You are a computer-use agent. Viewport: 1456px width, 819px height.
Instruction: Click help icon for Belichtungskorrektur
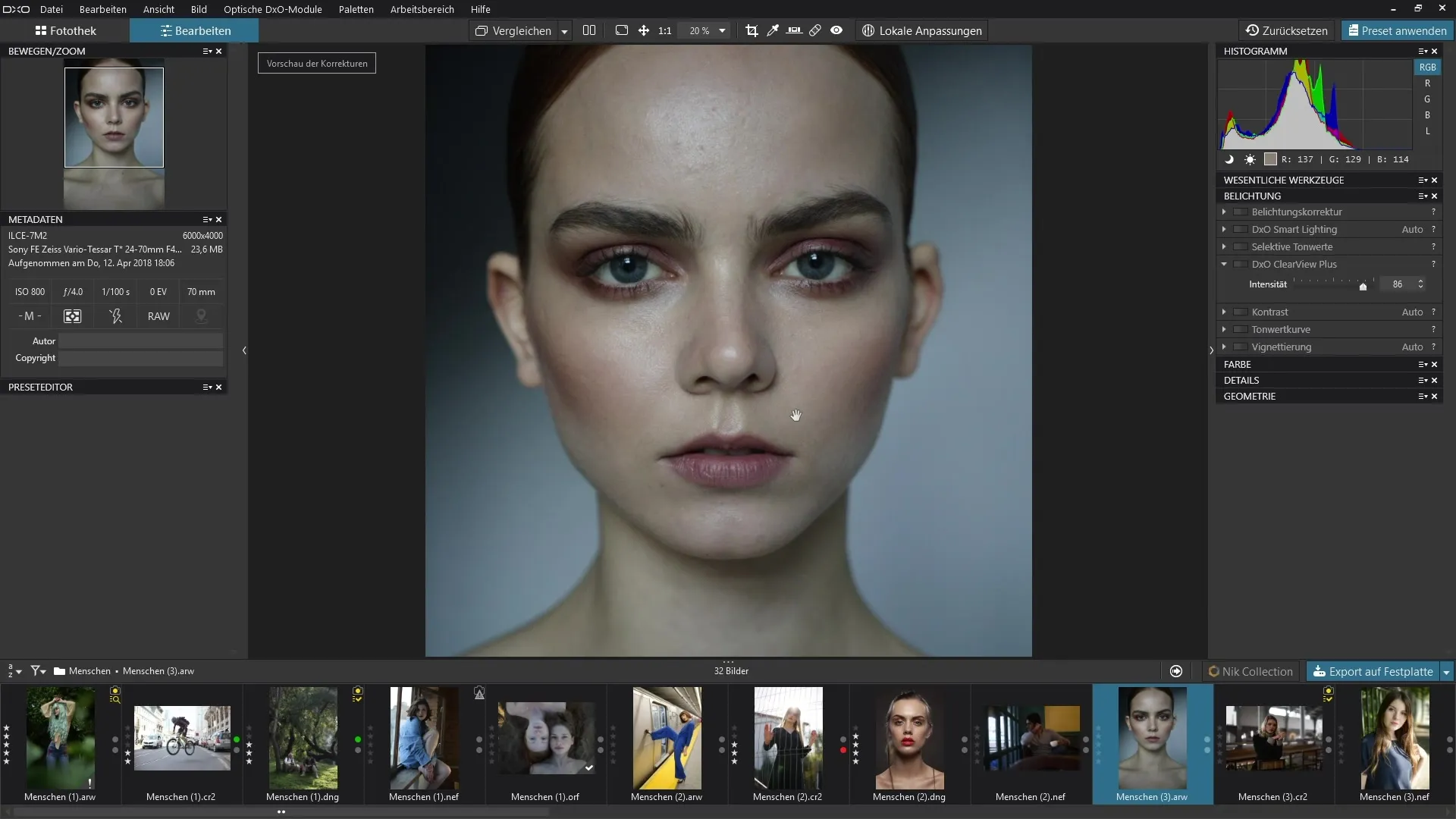tap(1433, 212)
